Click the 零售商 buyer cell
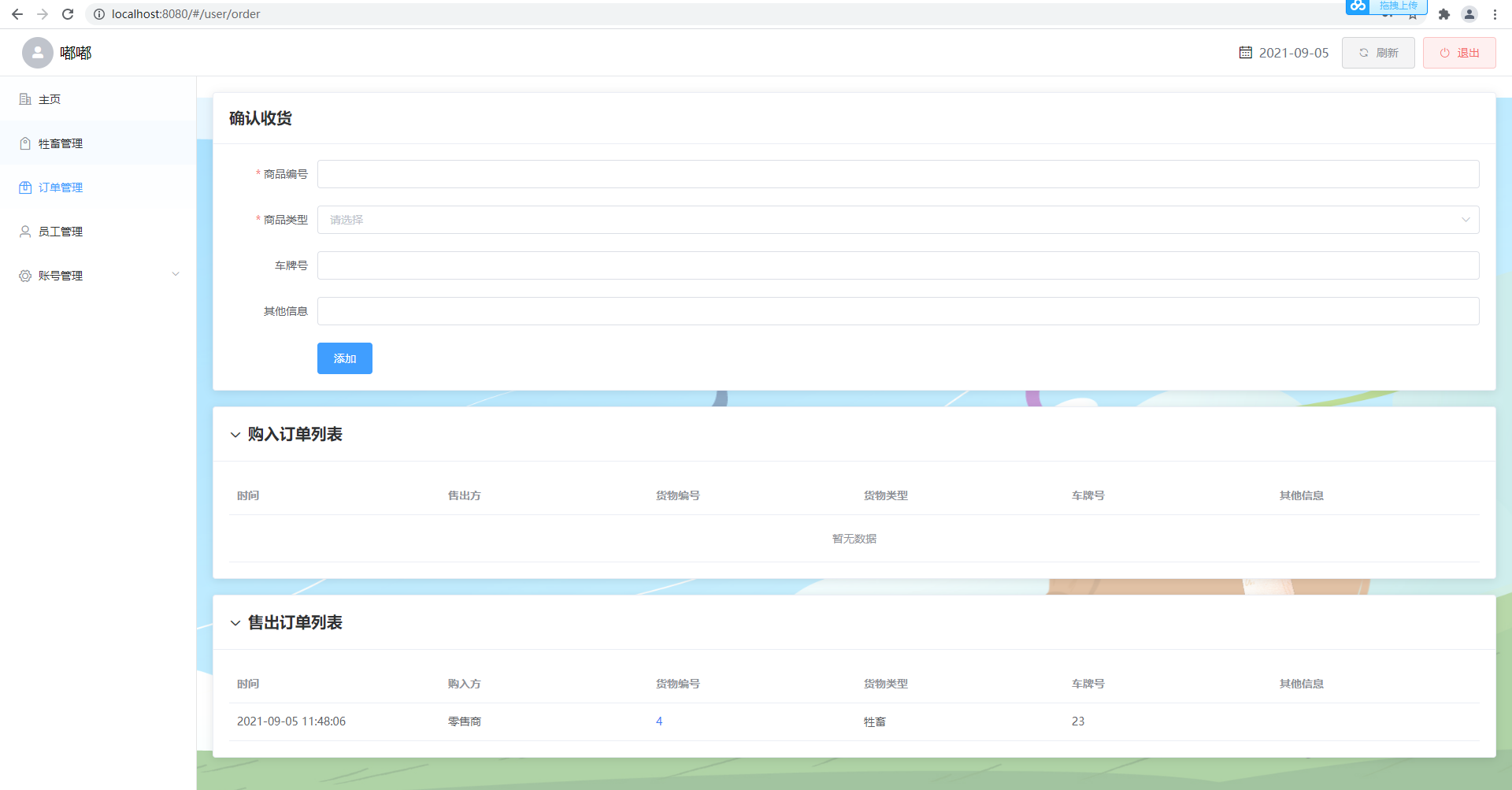This screenshot has height=790, width=1512. click(465, 721)
